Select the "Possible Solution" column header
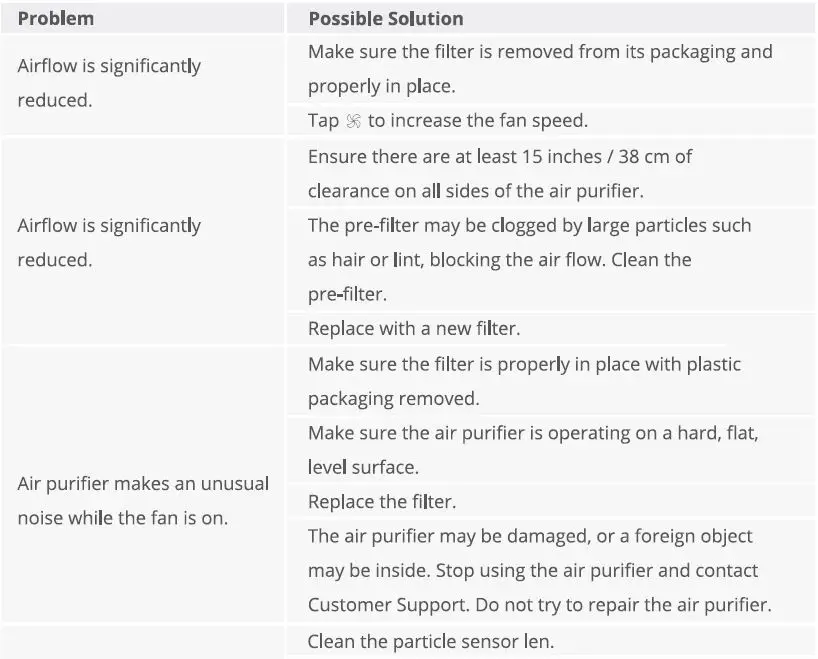This screenshot has width=818, height=659. 385,19
